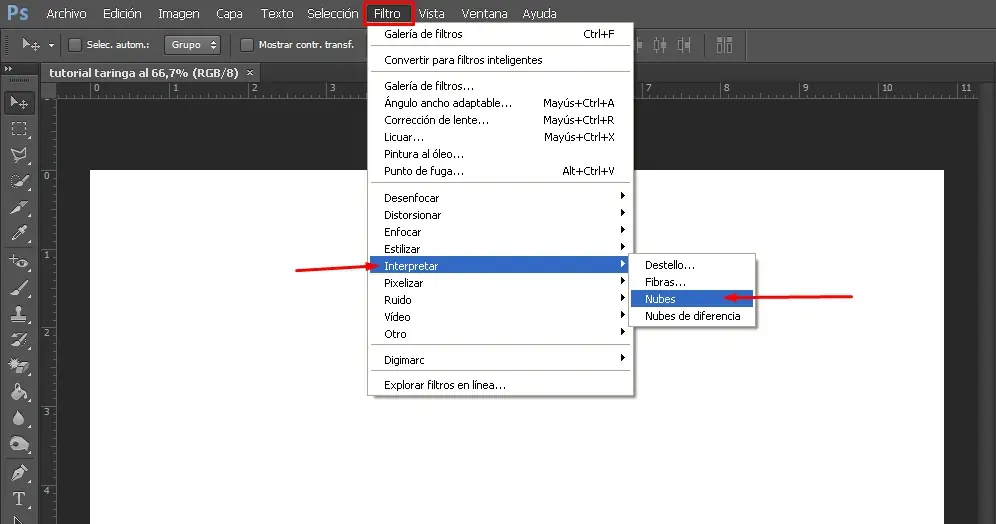996x524 pixels.
Task: Select the Quick Selection tool
Action: pos(19,182)
